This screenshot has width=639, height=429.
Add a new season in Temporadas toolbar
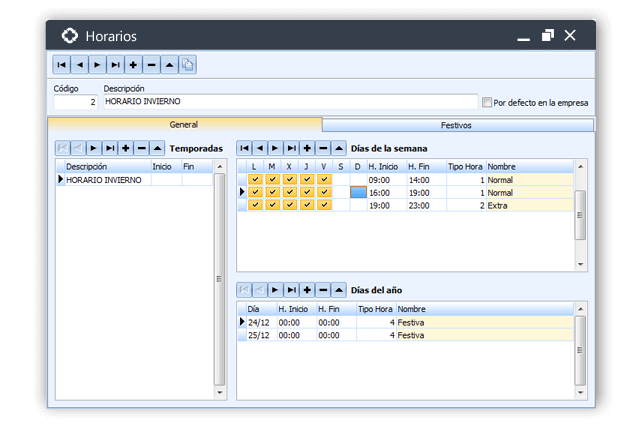[x=125, y=148]
